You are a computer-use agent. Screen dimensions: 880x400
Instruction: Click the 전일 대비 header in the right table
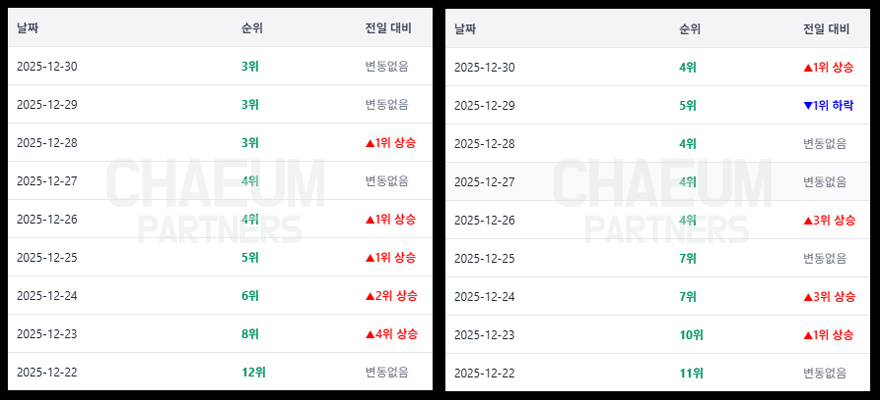pos(828,29)
